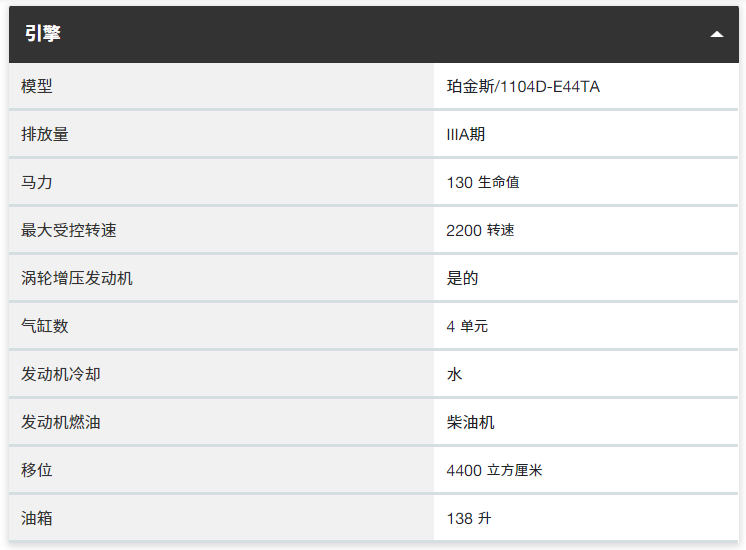
Task: Select the 涡轮增压发动机 row label
Action: click(77, 279)
